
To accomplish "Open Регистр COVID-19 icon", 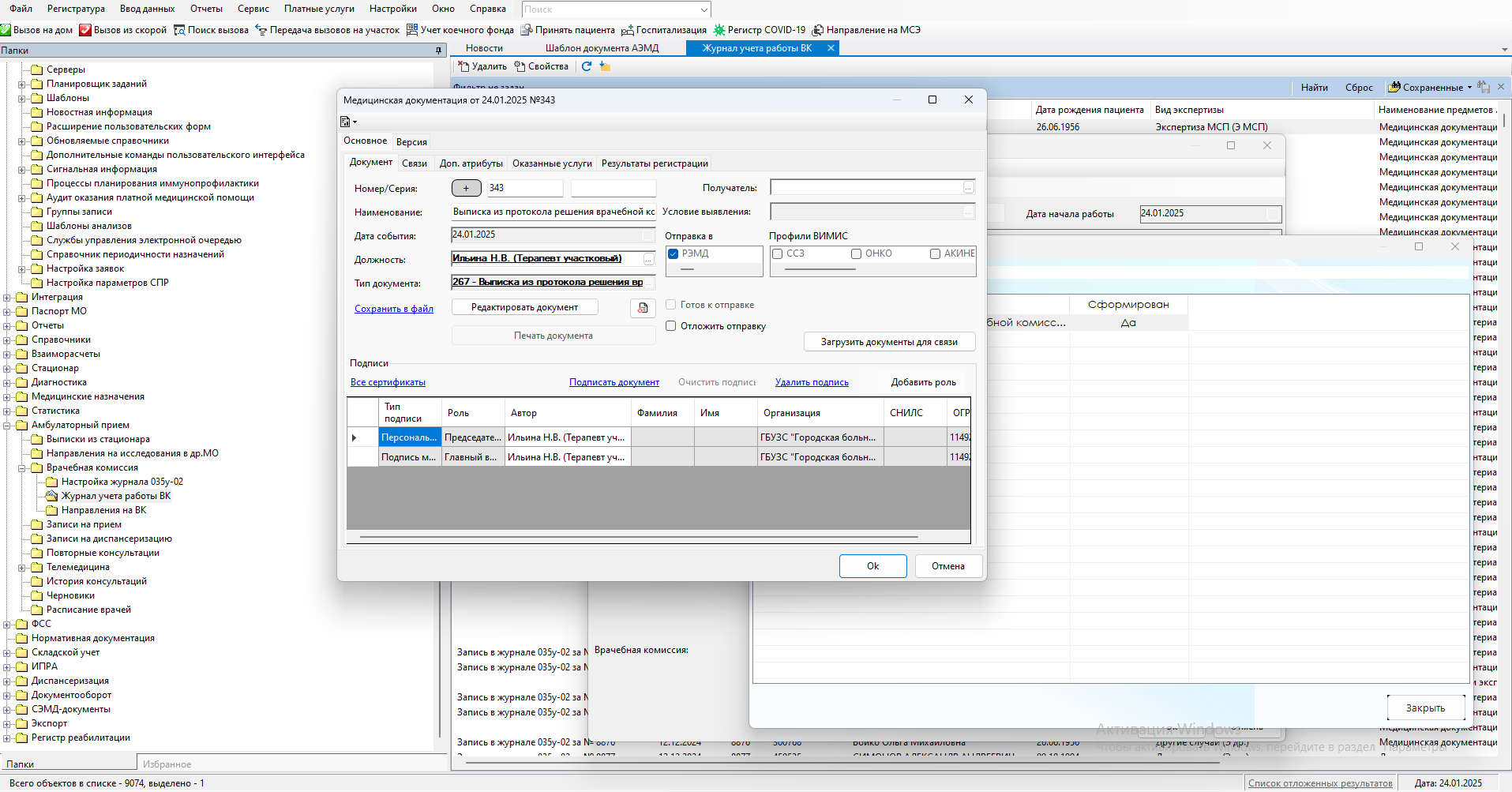I will coord(719,30).
